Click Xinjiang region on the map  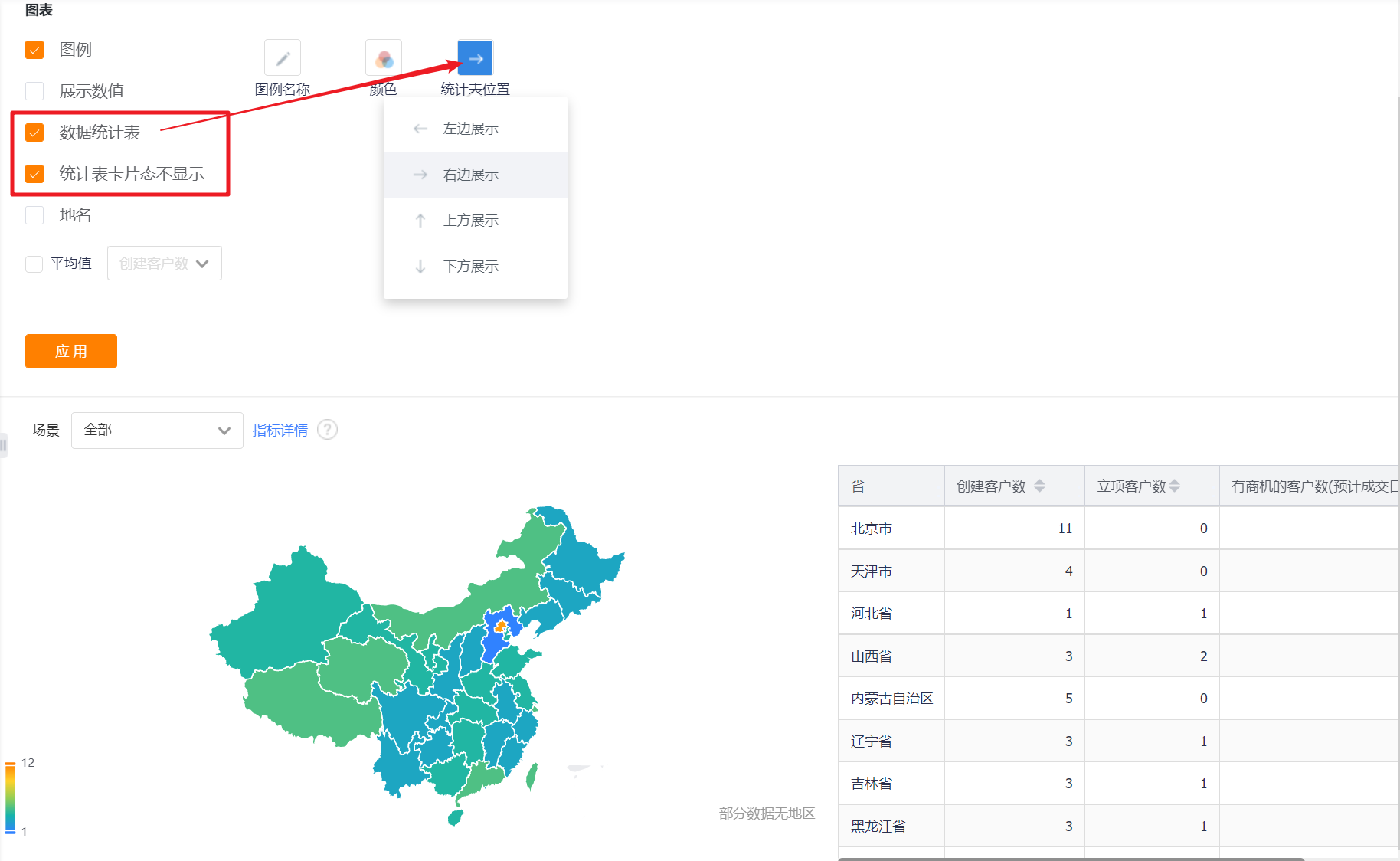pos(287,613)
